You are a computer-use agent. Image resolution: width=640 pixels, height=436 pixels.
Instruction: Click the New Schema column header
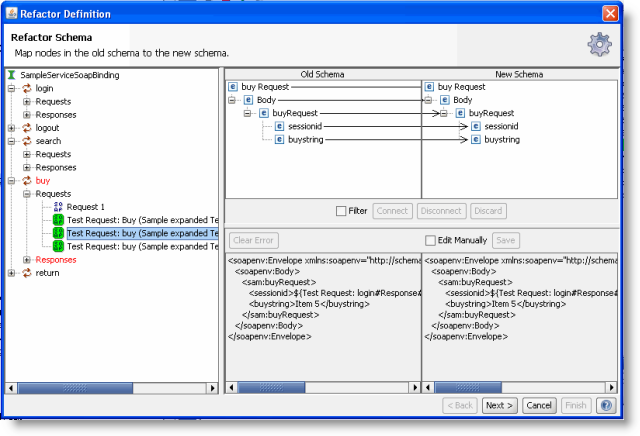(x=519, y=74)
